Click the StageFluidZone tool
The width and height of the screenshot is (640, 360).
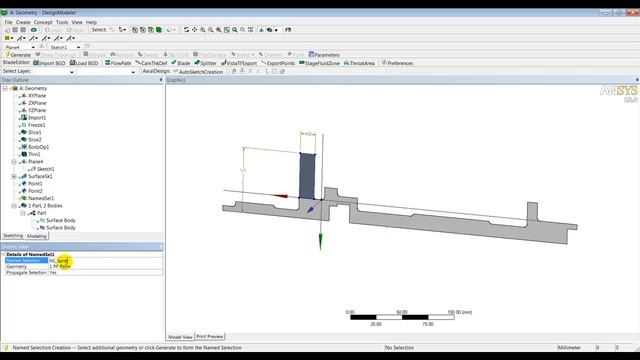click(320, 63)
